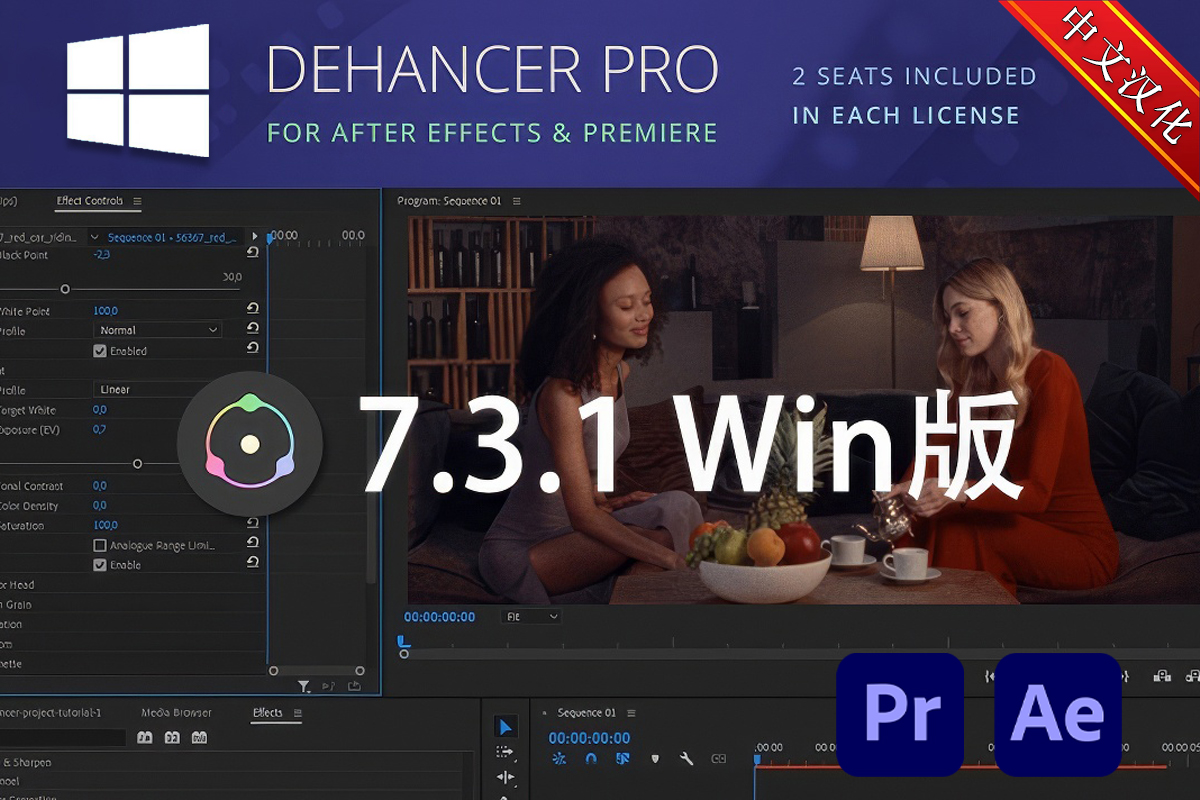Check the Analogue Range Limiter checkbox
Image resolution: width=1200 pixels, height=800 pixels.
coord(100,545)
